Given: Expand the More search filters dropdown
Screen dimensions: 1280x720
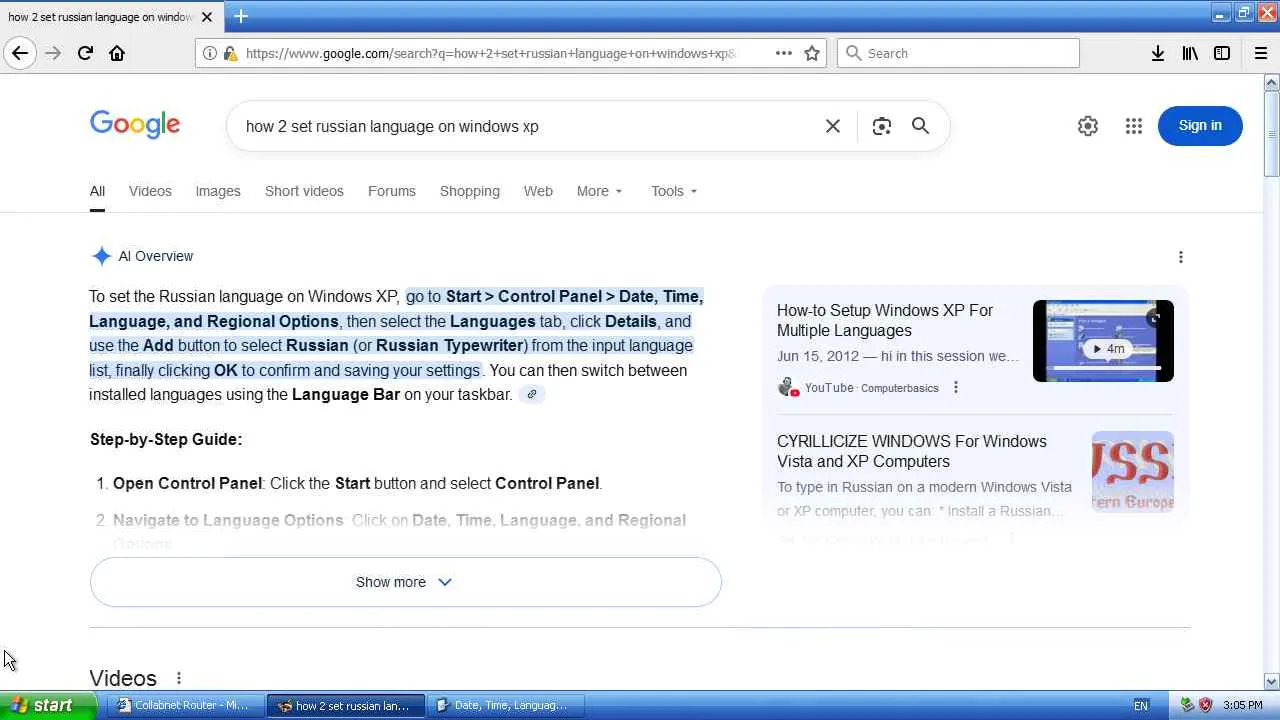Looking at the screenshot, I should [x=600, y=191].
